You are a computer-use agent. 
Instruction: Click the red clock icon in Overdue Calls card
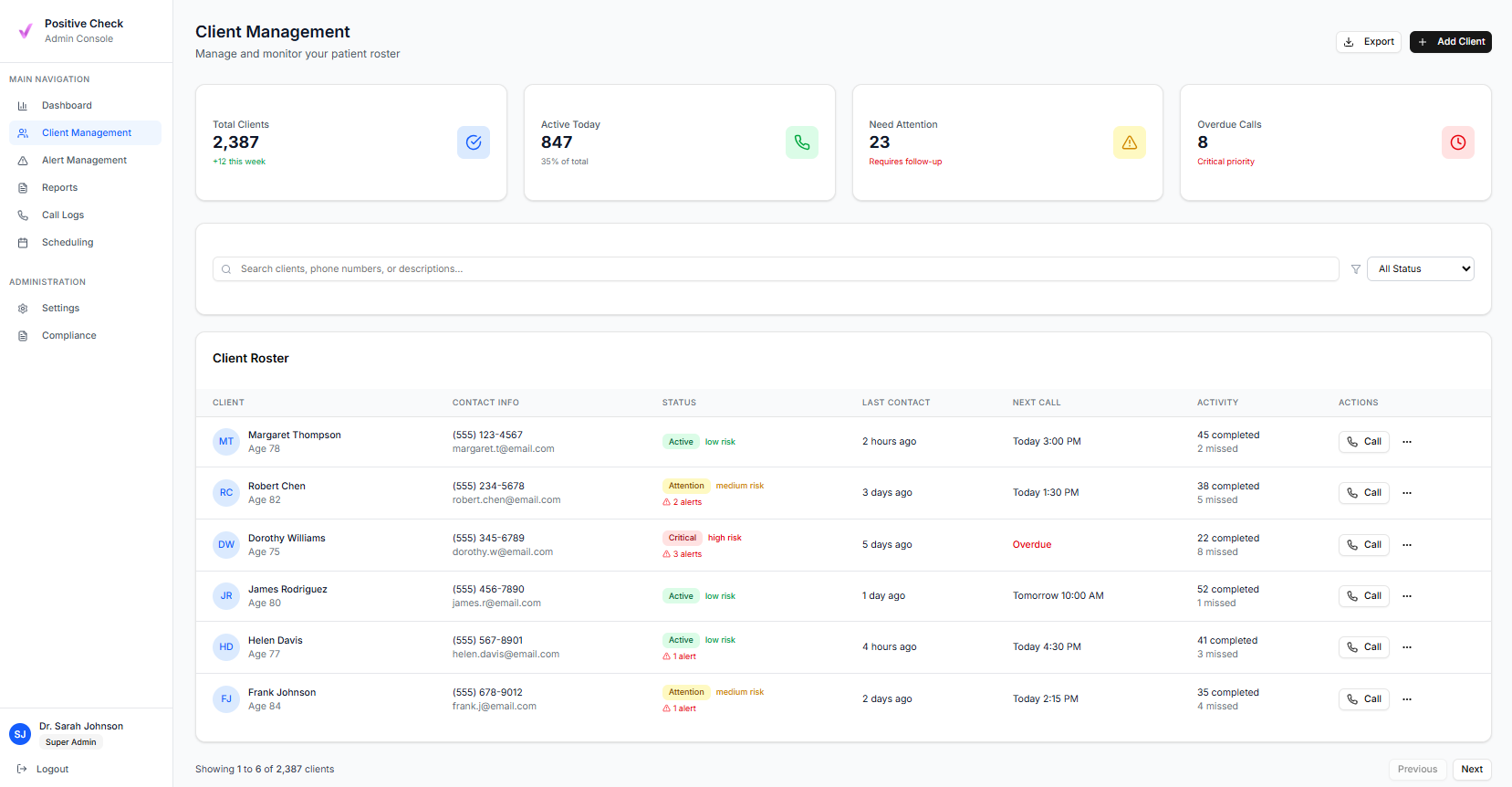coord(1457,142)
